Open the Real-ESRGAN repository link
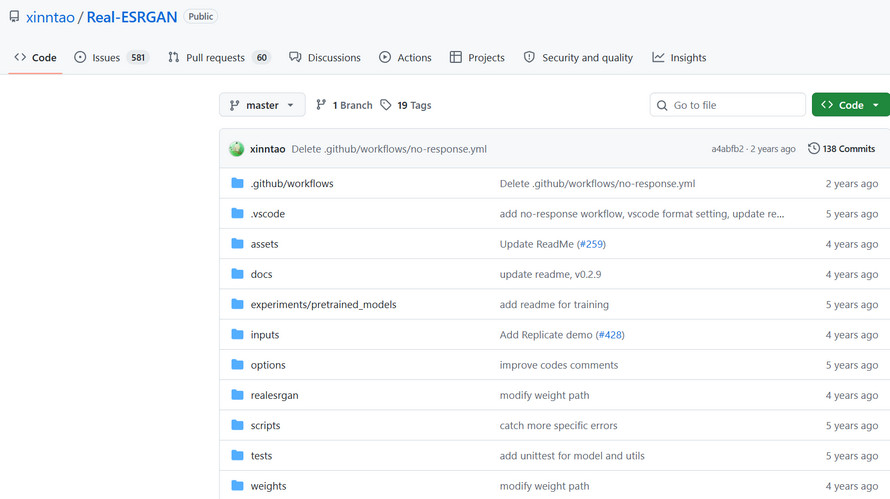890x499 pixels. click(132, 17)
